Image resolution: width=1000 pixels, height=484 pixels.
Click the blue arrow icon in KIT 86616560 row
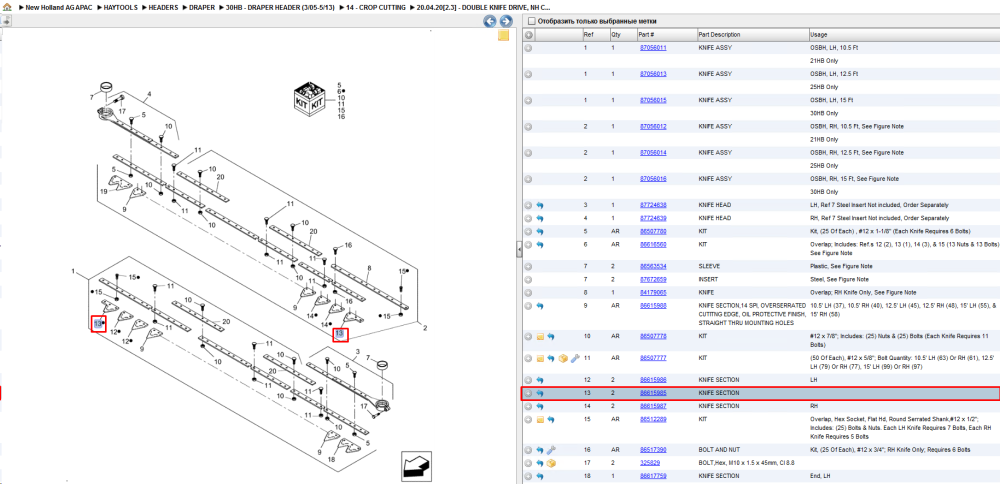coord(540,244)
